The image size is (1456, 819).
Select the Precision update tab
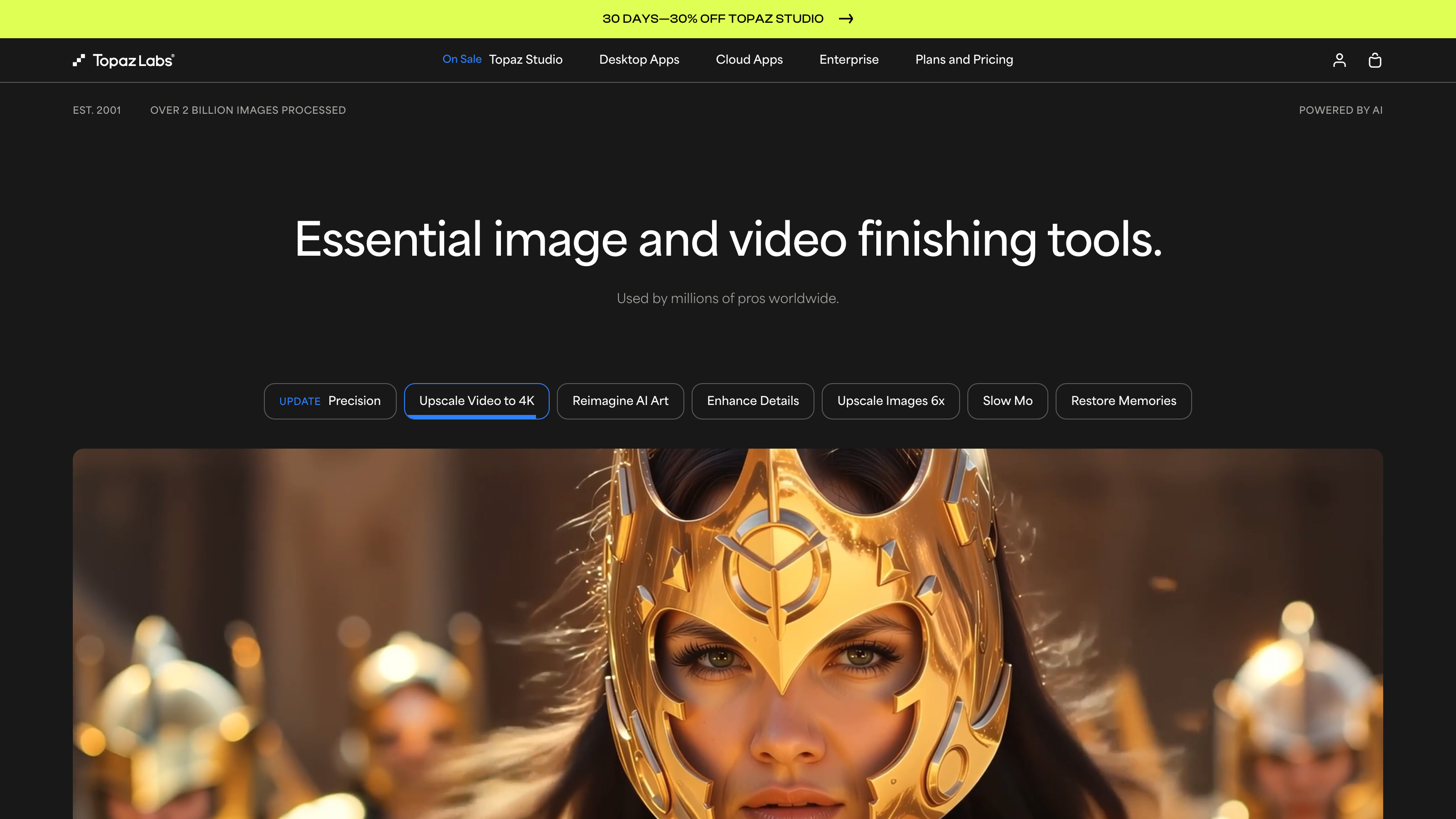coord(329,401)
